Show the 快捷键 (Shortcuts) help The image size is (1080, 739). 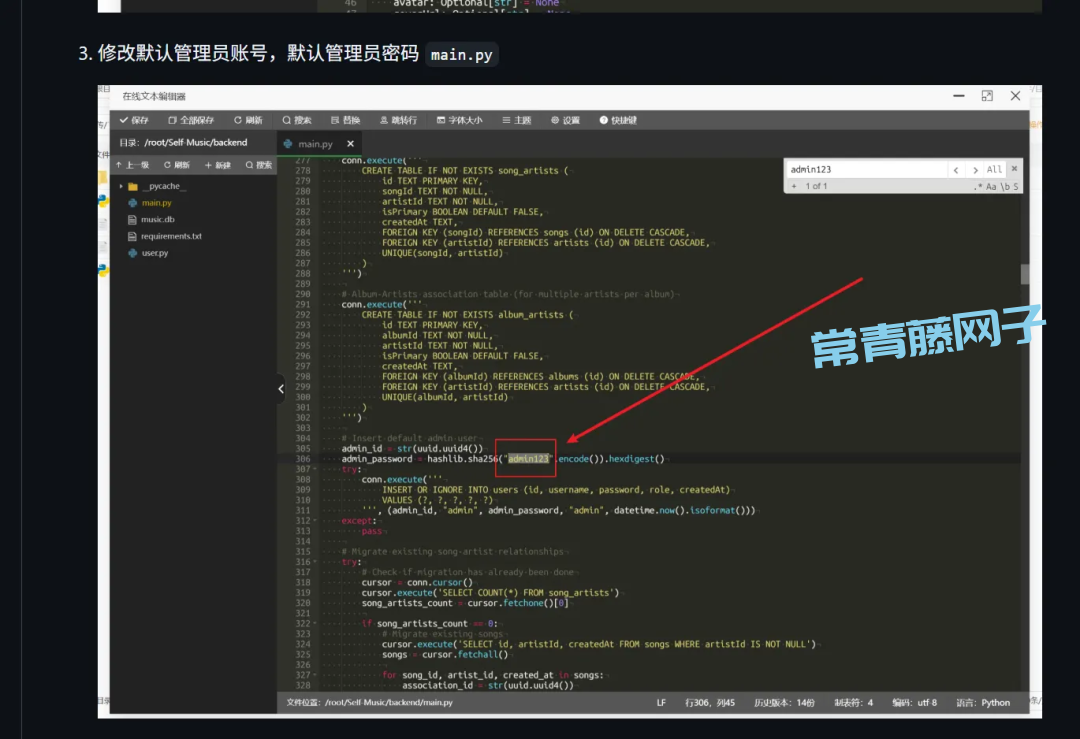618,120
